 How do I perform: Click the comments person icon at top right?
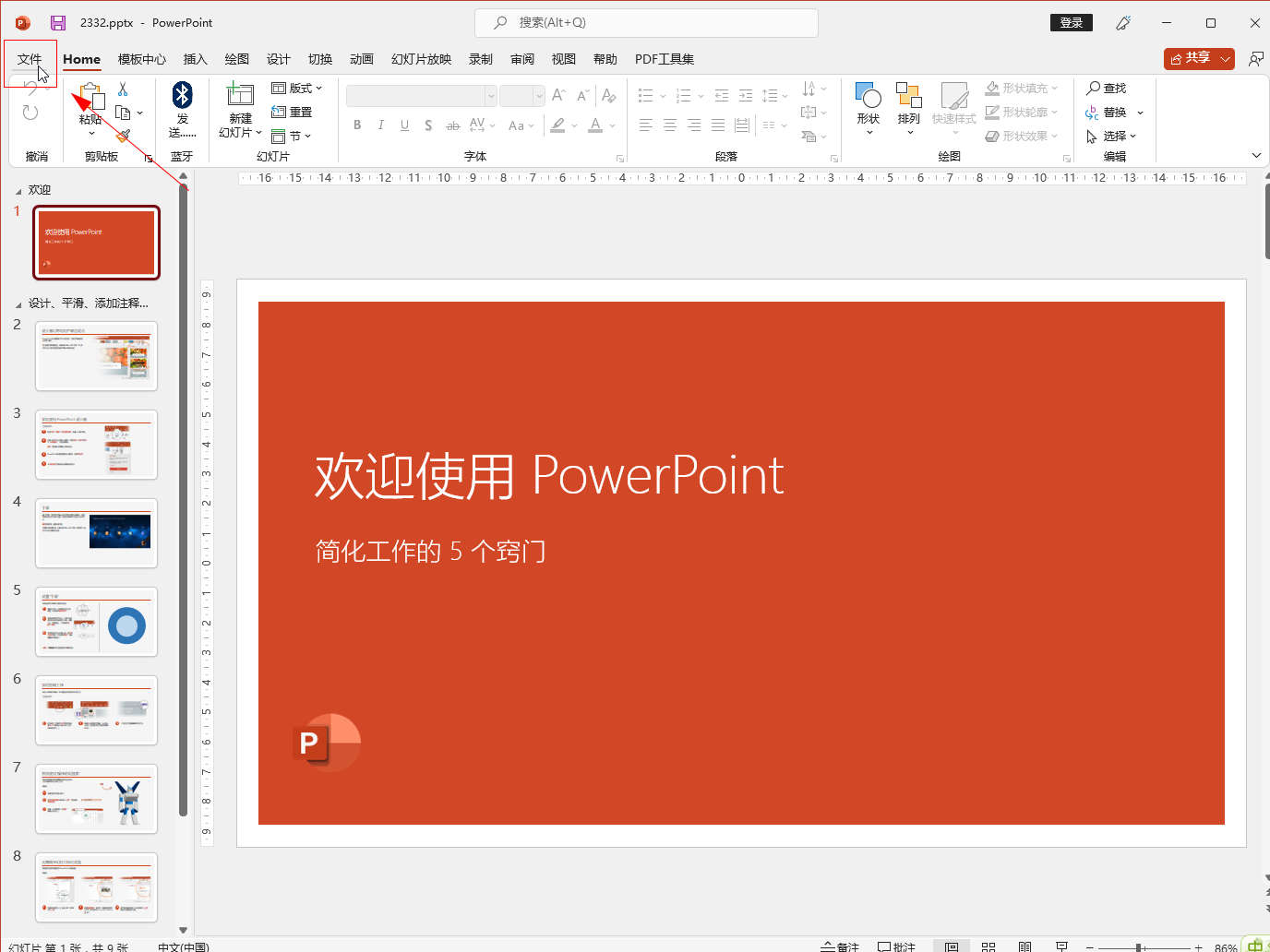coord(1256,59)
